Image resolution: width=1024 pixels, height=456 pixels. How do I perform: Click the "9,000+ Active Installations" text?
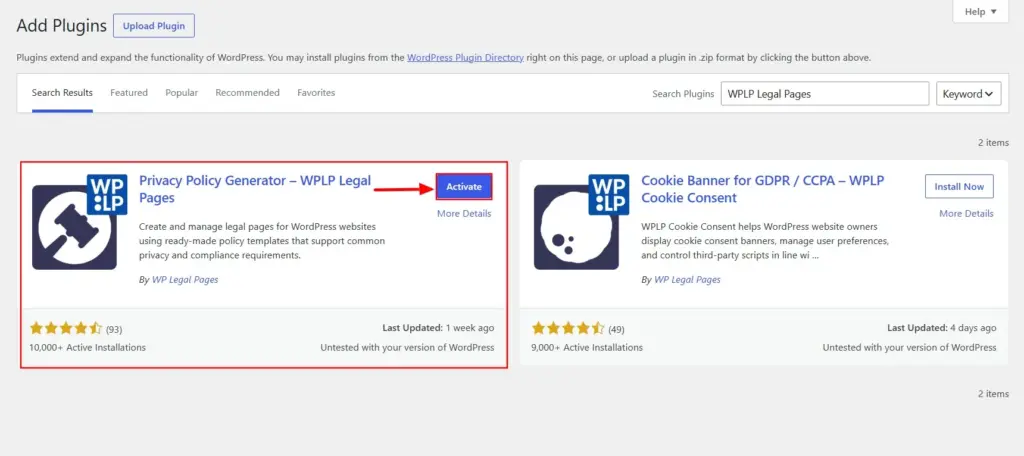tap(587, 348)
